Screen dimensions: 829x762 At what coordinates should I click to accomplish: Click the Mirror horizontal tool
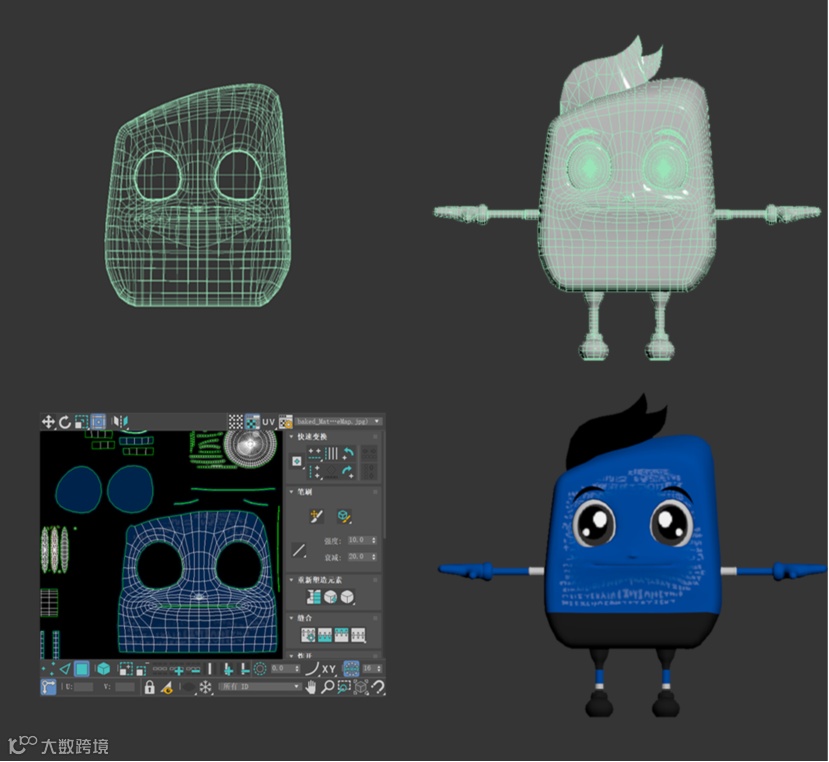[x=120, y=422]
